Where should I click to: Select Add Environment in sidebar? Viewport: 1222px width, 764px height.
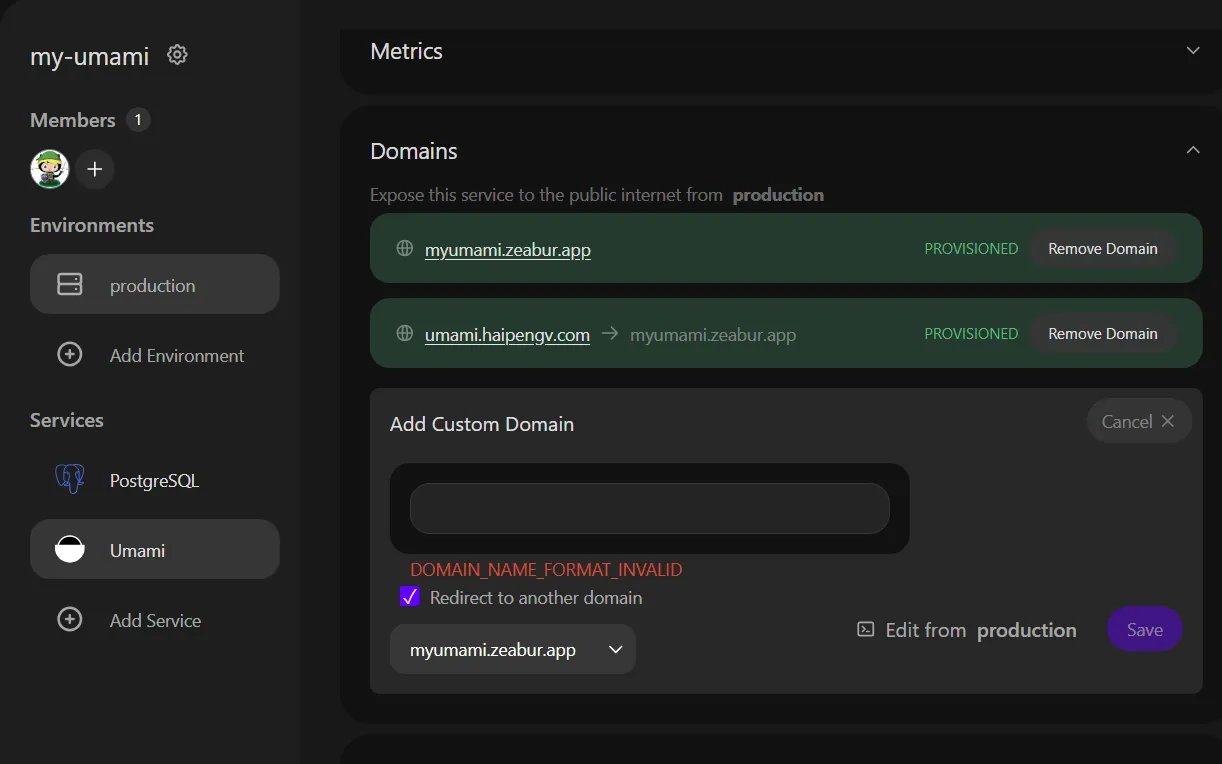coord(155,355)
